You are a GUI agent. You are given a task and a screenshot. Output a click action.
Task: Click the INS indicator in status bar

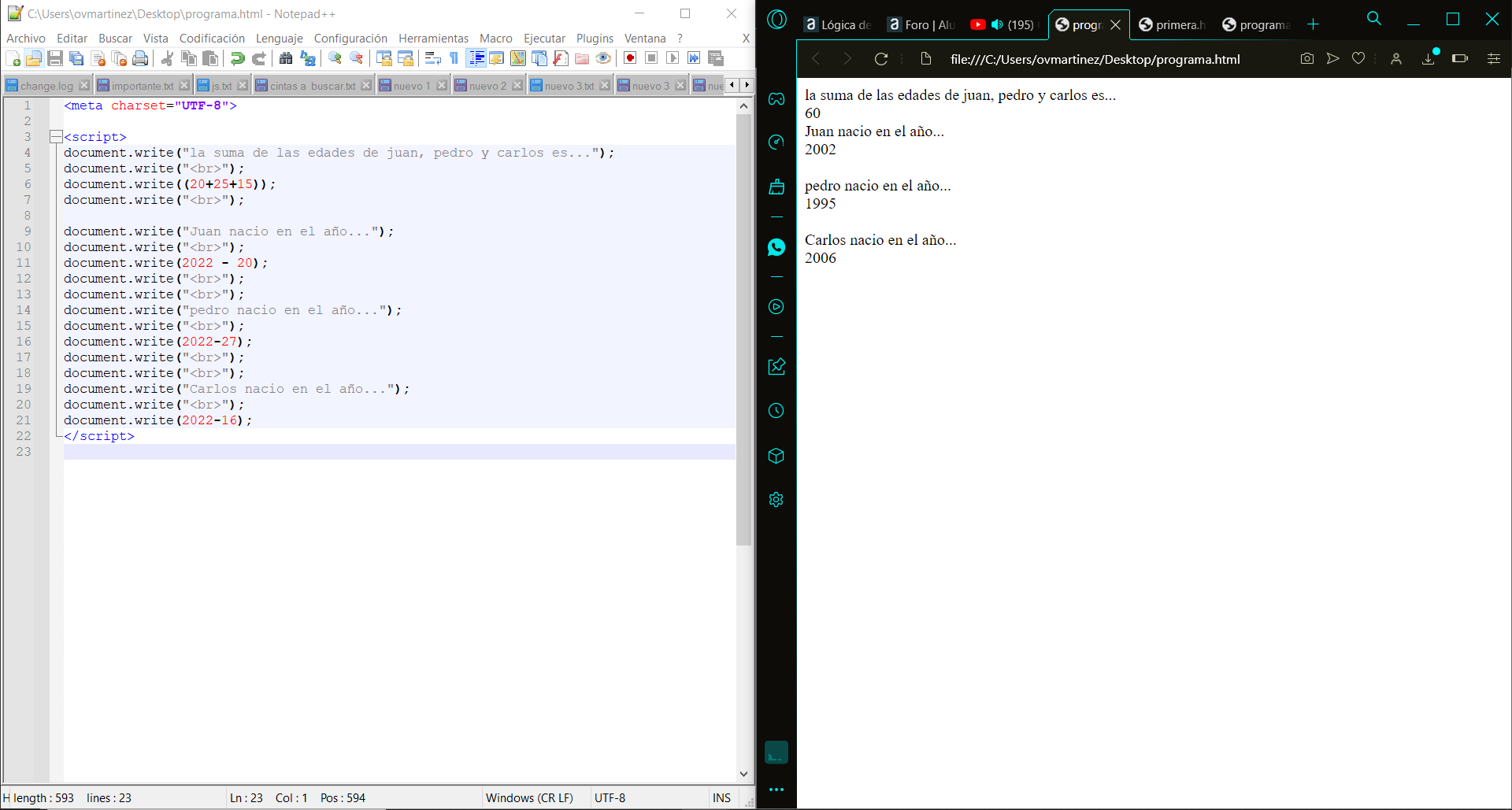tap(721, 797)
